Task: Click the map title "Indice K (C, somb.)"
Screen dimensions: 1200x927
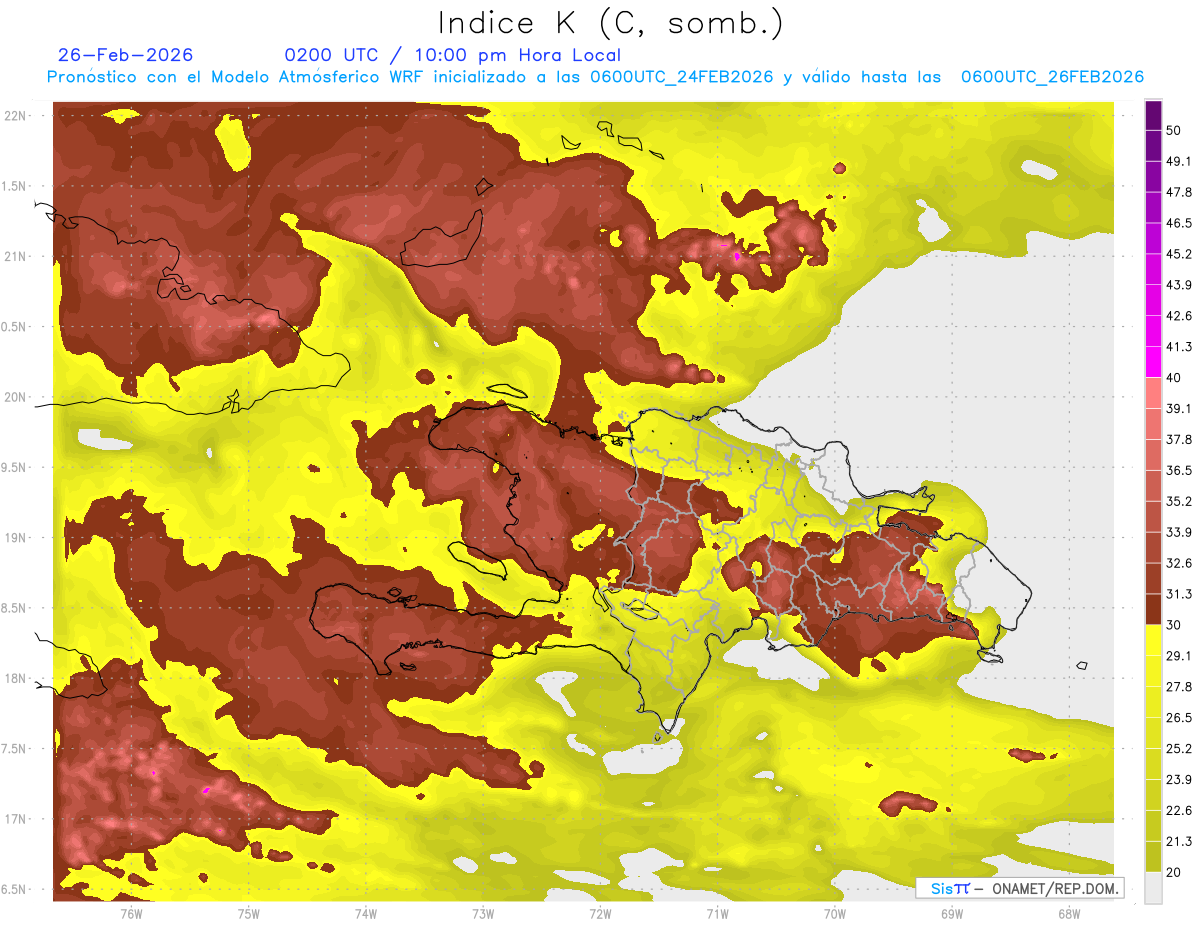Action: pos(611,23)
